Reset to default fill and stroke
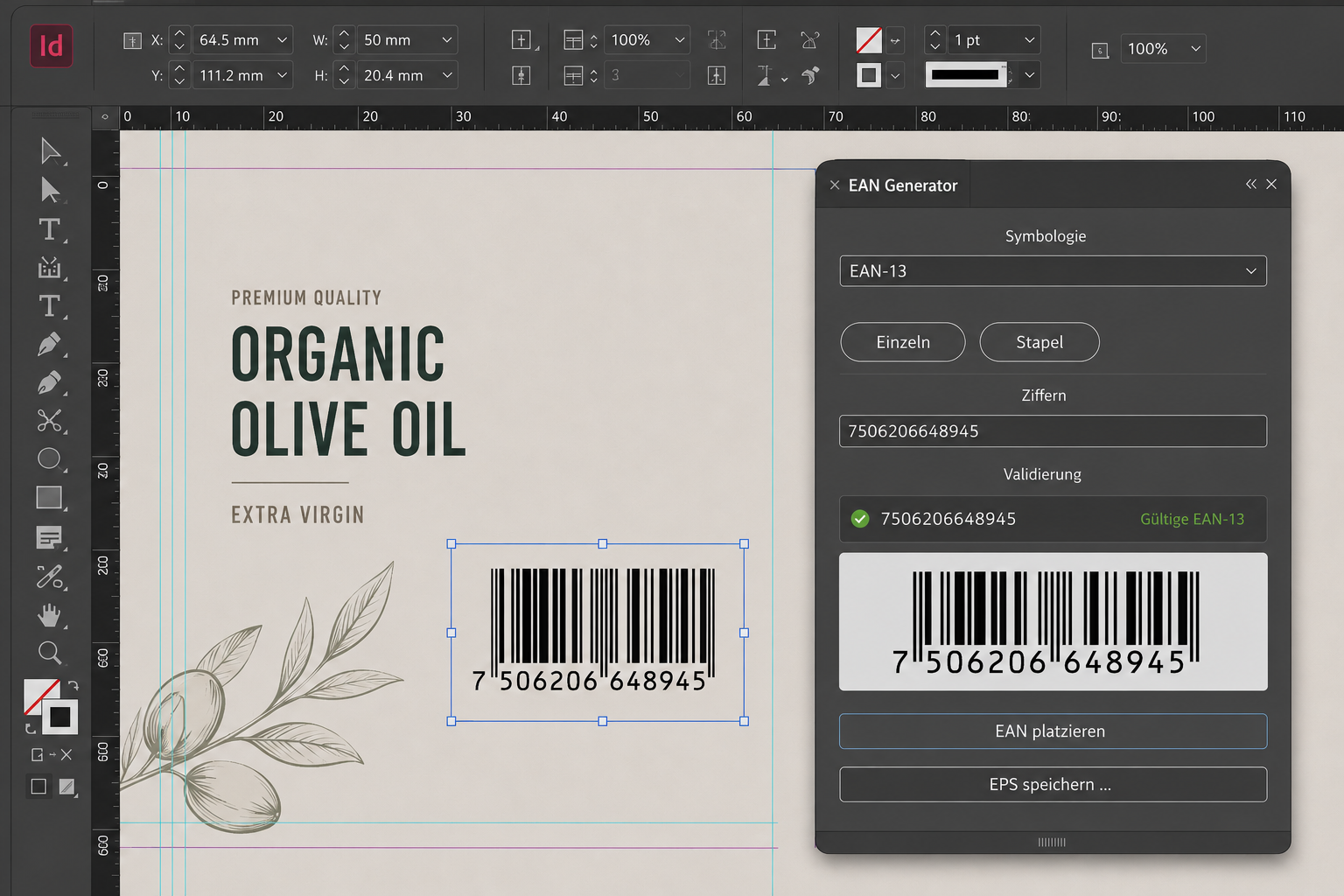This screenshot has height=896, width=1344. 30,728
